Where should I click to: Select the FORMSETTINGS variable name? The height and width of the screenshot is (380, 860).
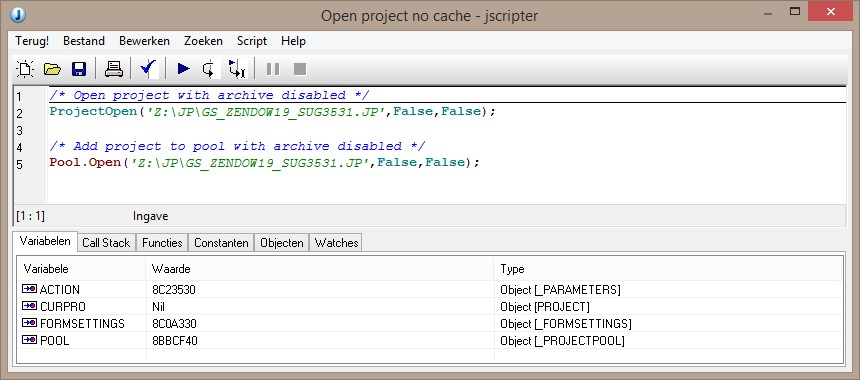82,324
